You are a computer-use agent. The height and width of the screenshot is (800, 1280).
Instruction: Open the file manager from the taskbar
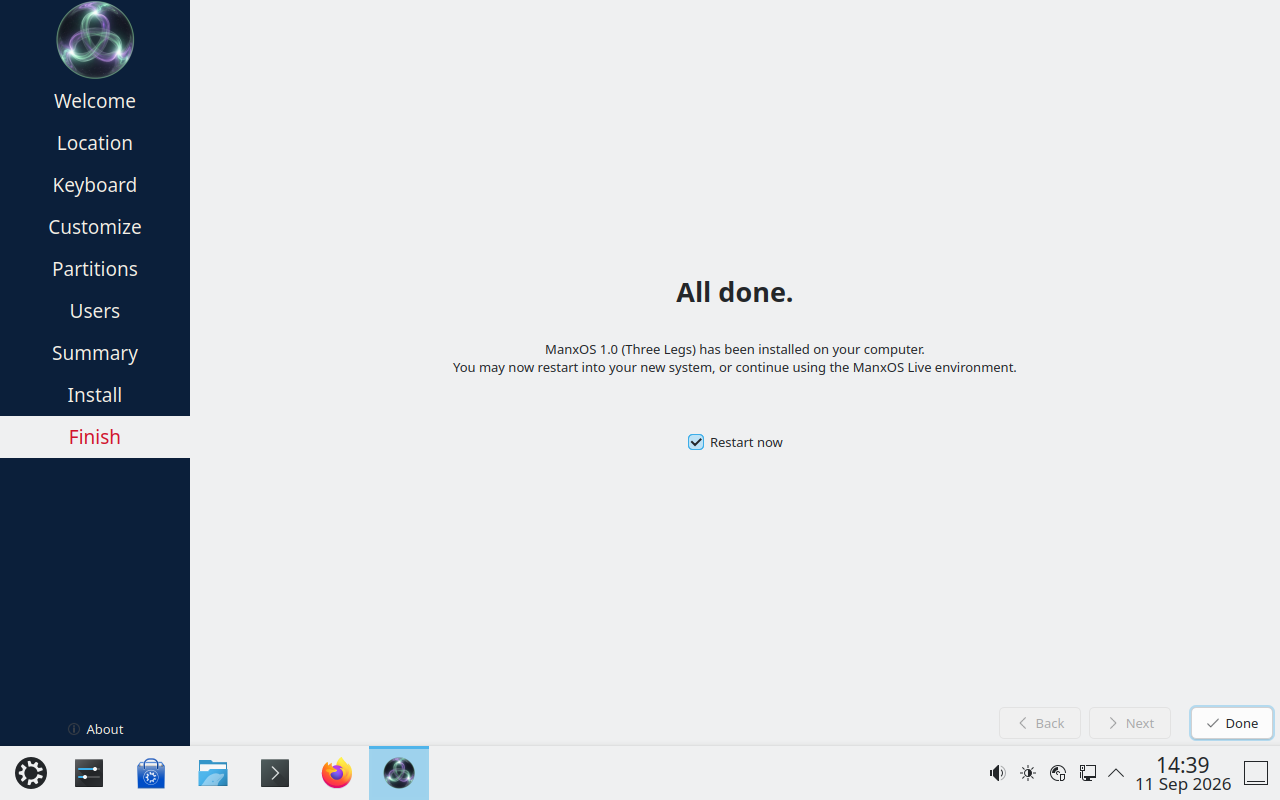pyautogui.click(x=213, y=773)
